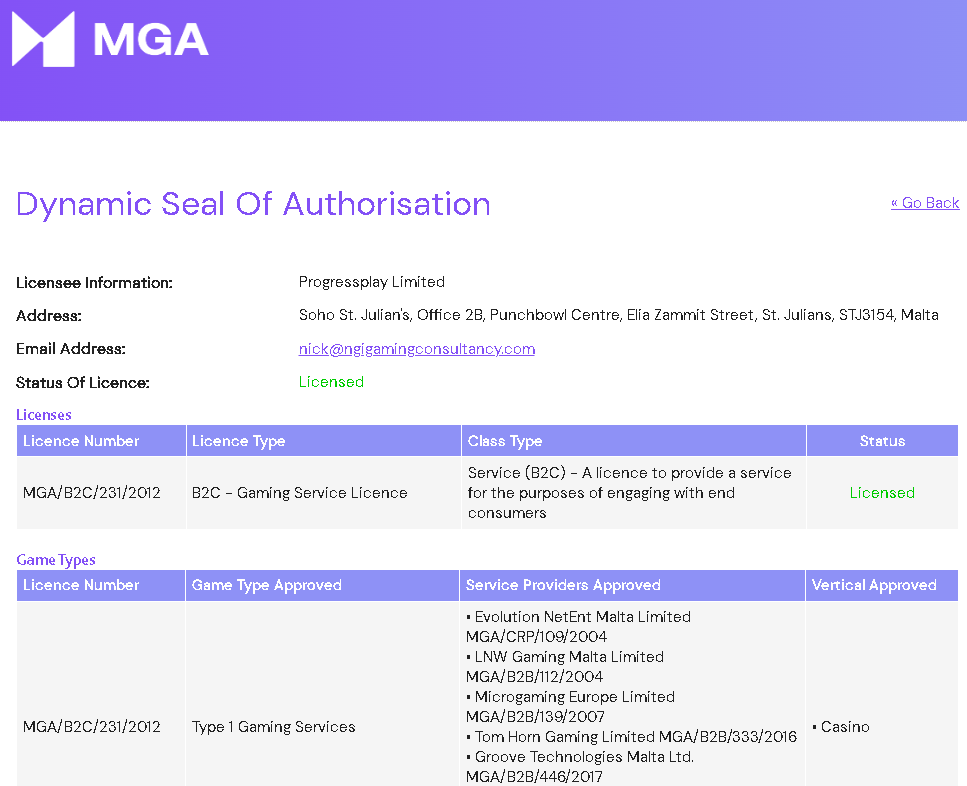The width and height of the screenshot is (967, 786).
Task: Select MGA/B2C/231/2012 in the Type 1 Gaming Services row
Action: [x=92, y=727]
